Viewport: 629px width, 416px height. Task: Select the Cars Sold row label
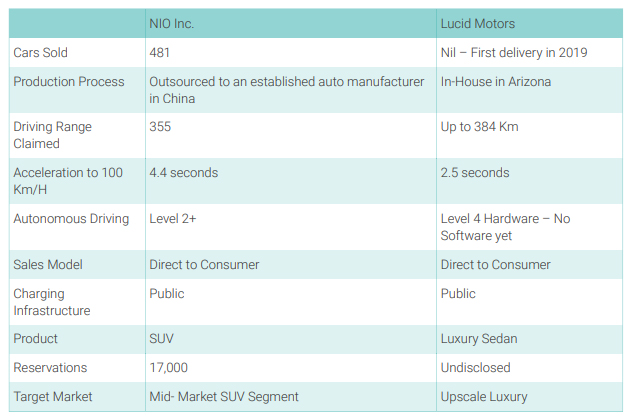coord(40,53)
